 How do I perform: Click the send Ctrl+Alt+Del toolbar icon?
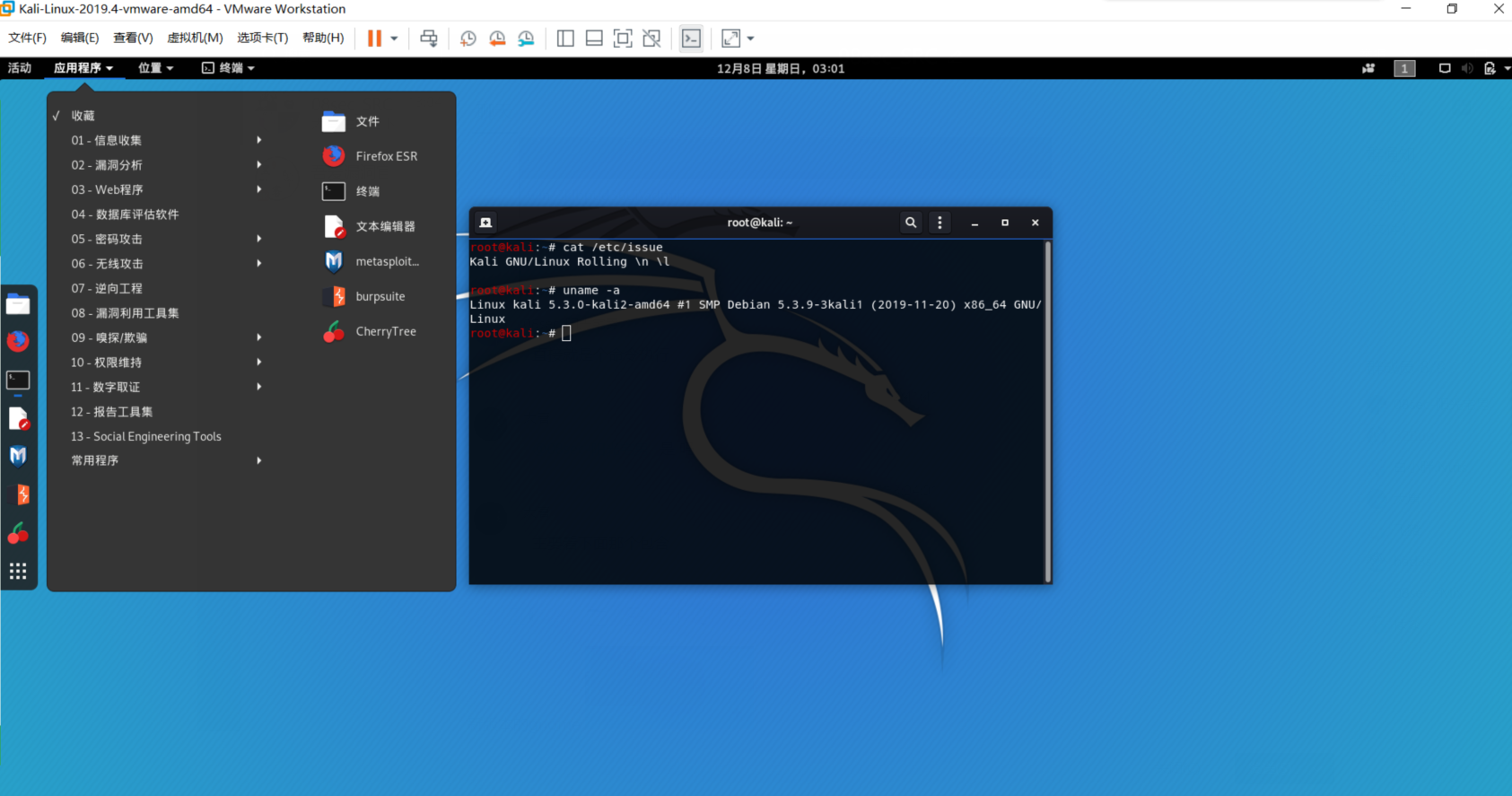pyautogui.click(x=429, y=39)
